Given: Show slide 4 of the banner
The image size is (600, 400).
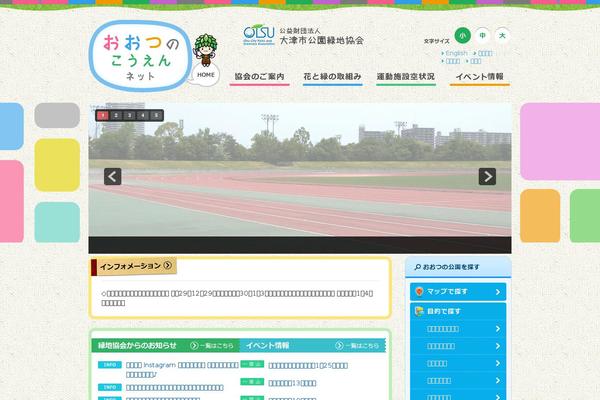Looking at the screenshot, I should click(x=143, y=115).
